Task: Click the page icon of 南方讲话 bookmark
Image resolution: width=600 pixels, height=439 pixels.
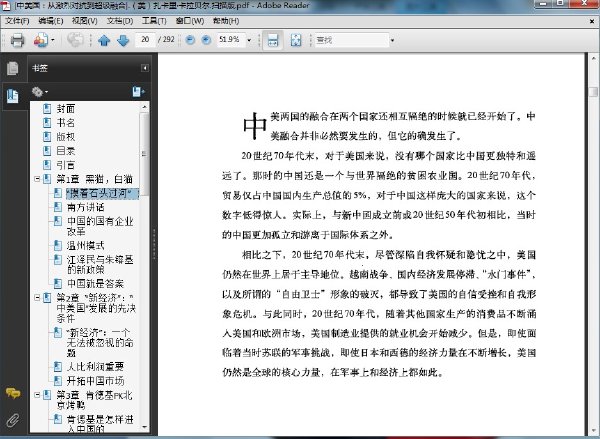Action: click(x=57, y=207)
